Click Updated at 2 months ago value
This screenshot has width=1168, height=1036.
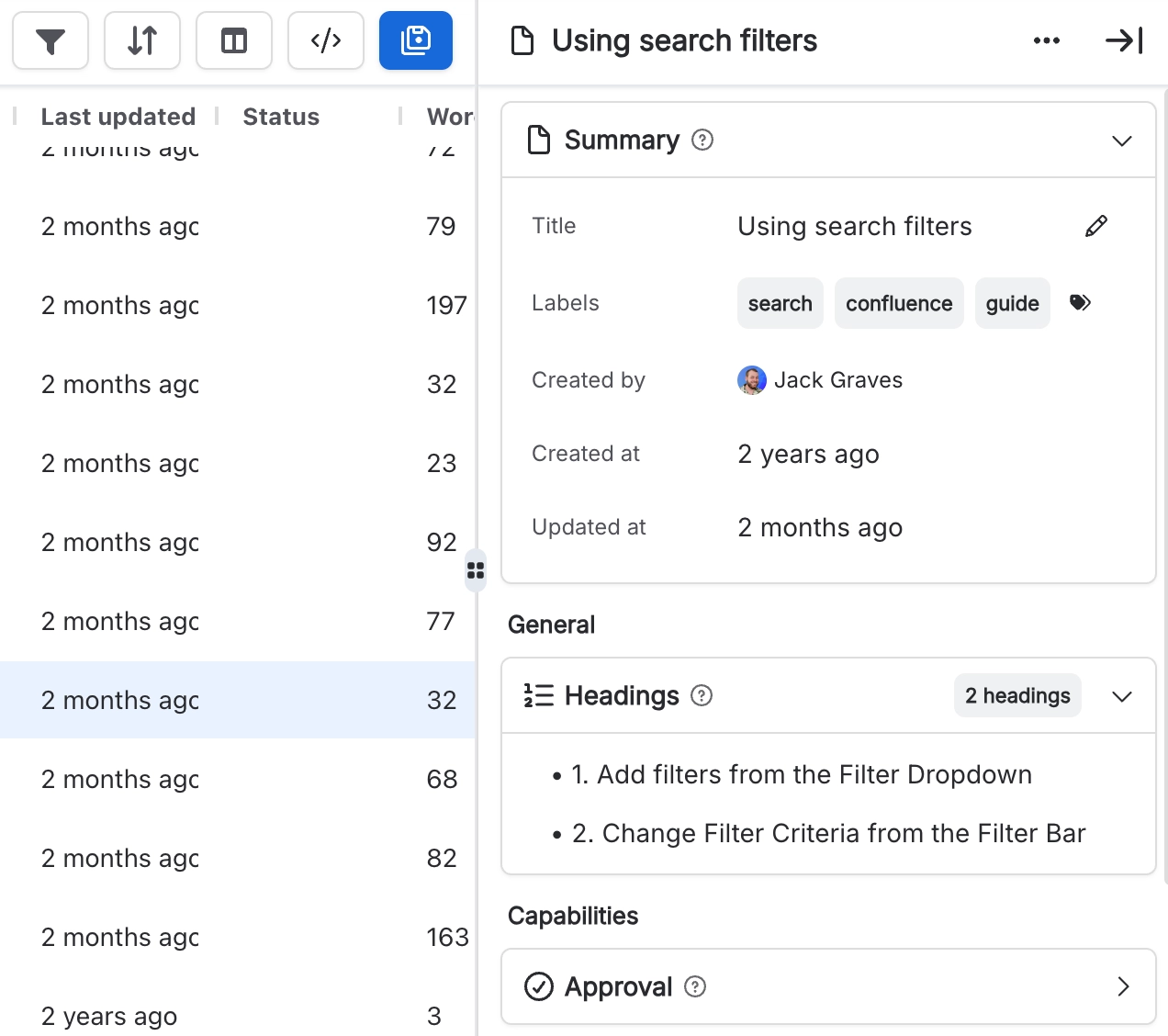tap(820, 527)
